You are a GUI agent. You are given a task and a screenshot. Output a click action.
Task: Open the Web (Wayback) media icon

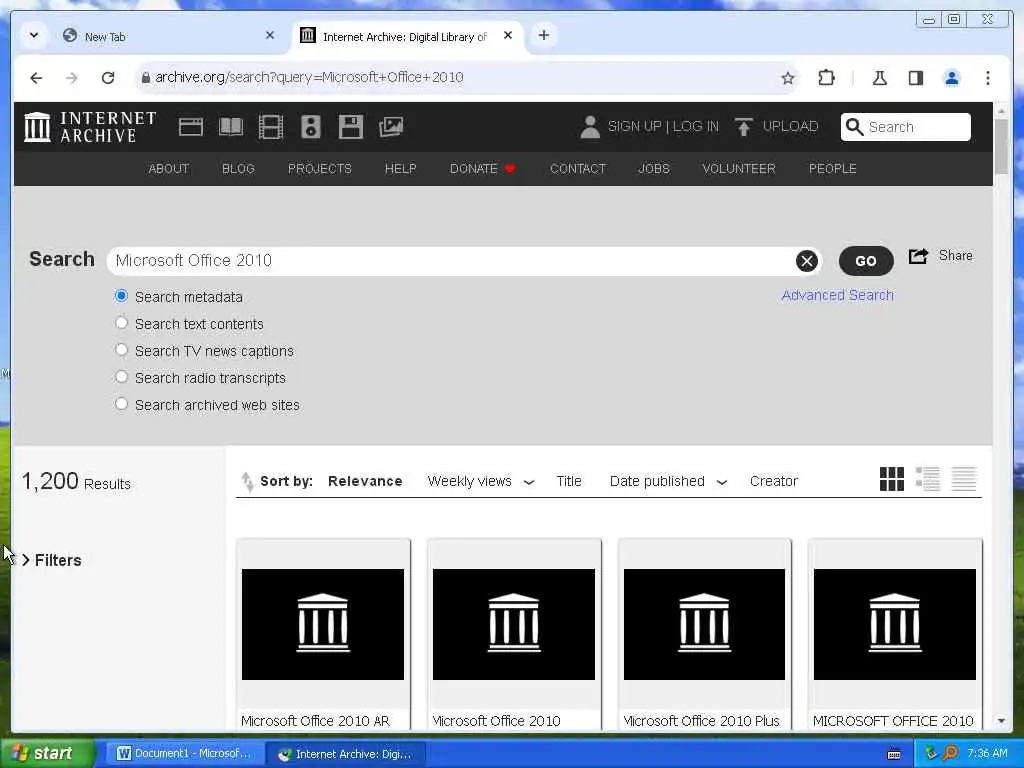click(191, 127)
